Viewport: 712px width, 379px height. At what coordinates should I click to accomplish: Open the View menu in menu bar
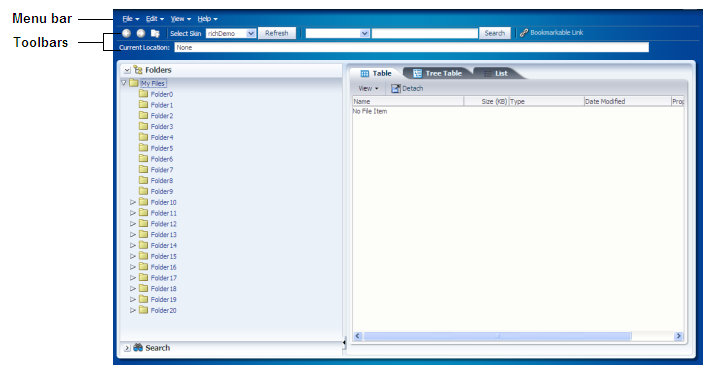[181, 19]
